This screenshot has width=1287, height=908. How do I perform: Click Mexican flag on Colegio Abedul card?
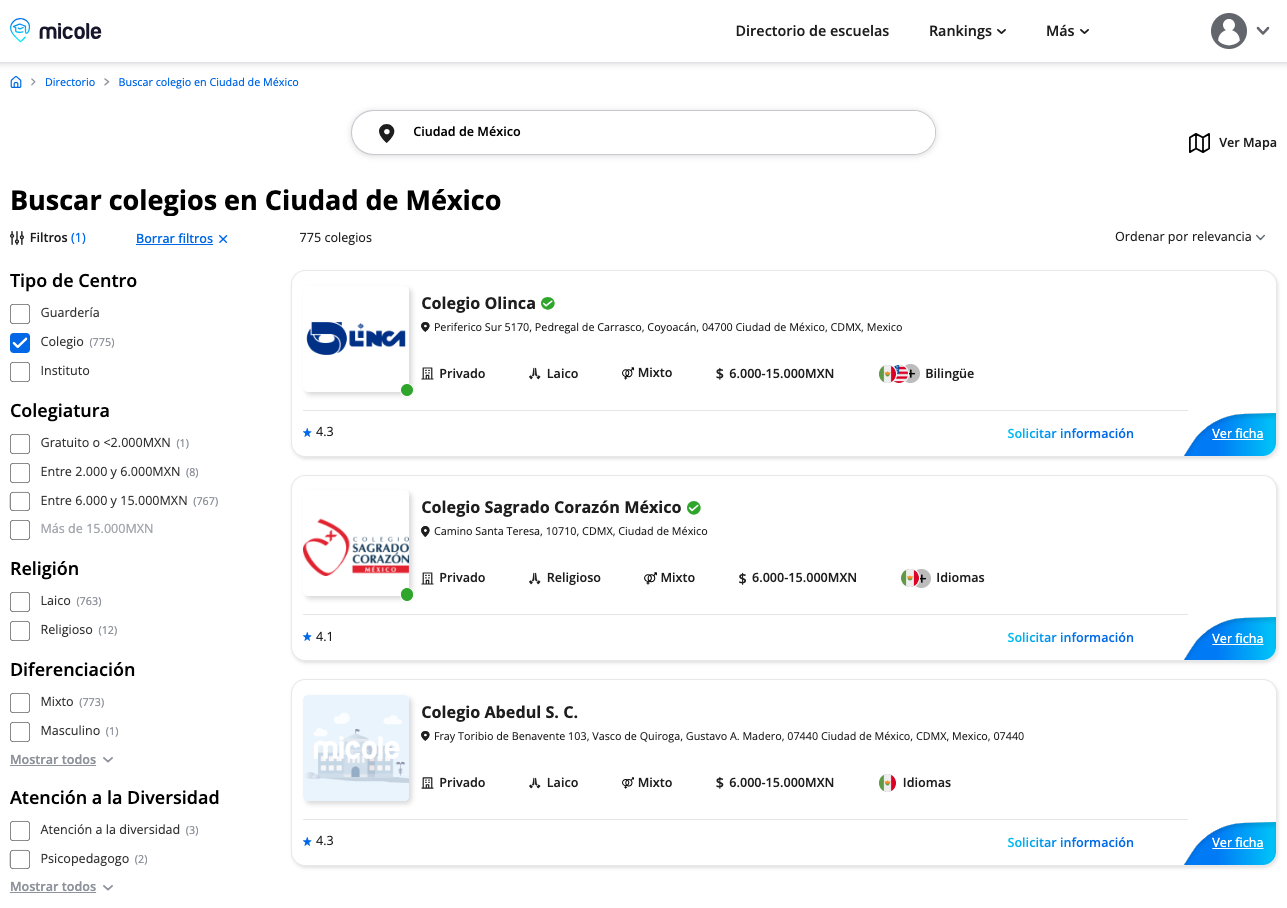point(887,783)
